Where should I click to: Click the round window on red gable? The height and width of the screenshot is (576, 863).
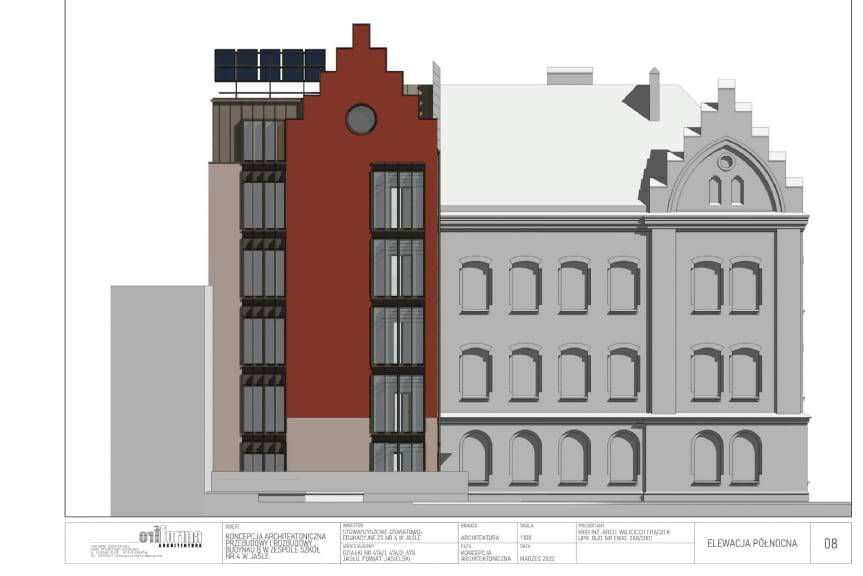361,119
